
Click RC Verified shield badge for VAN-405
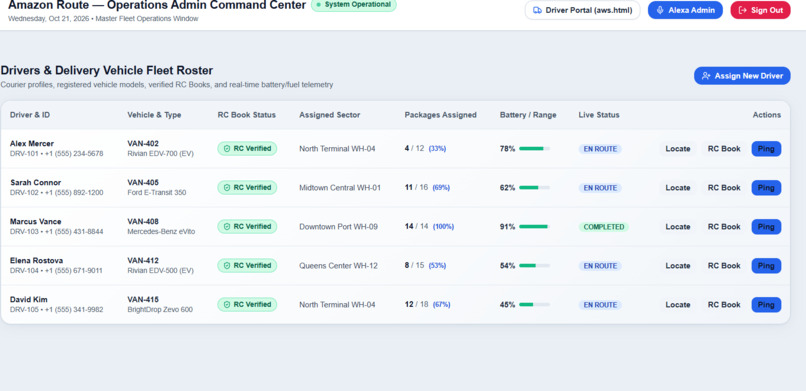tap(247, 188)
